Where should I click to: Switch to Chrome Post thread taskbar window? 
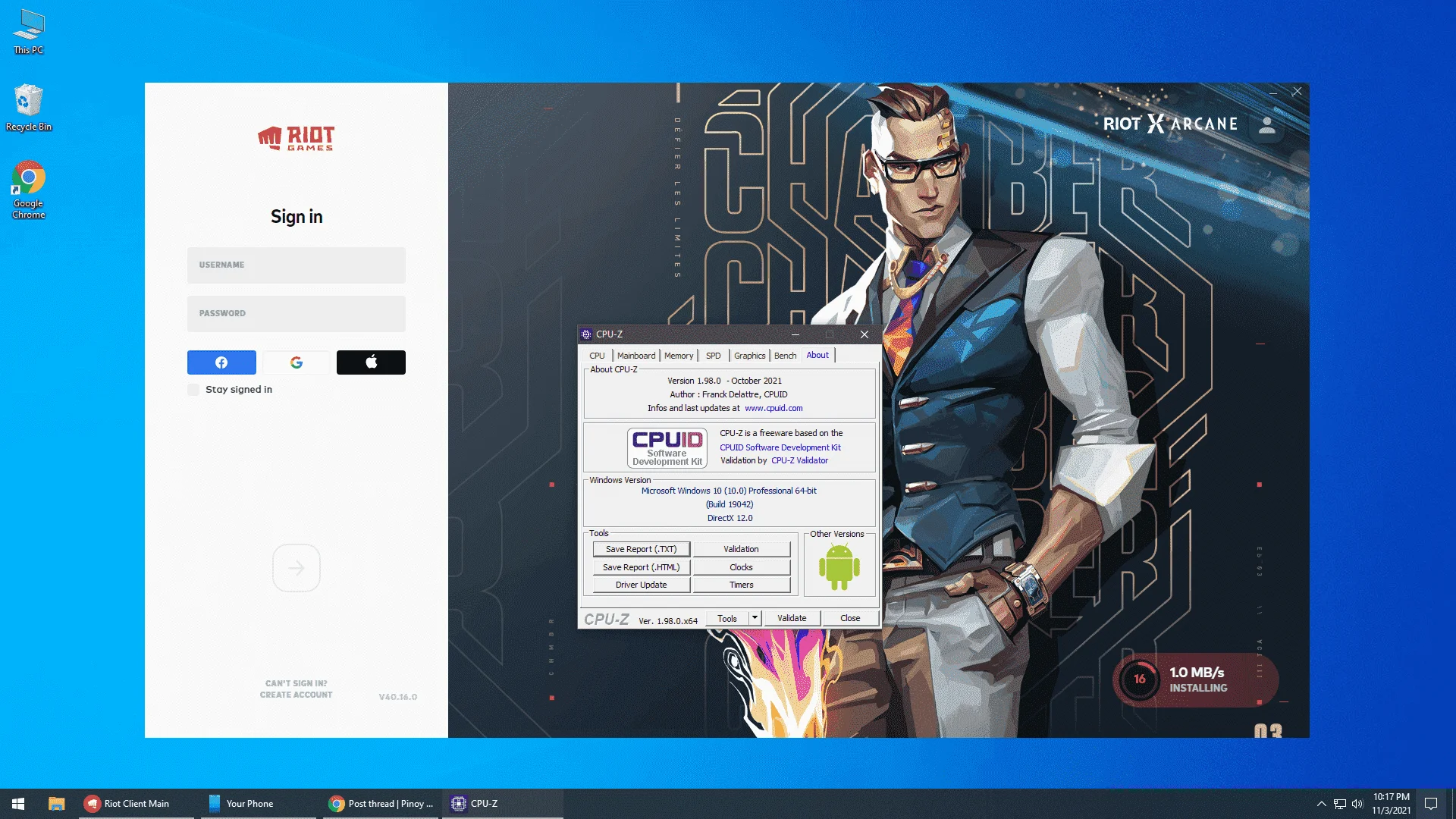381,804
